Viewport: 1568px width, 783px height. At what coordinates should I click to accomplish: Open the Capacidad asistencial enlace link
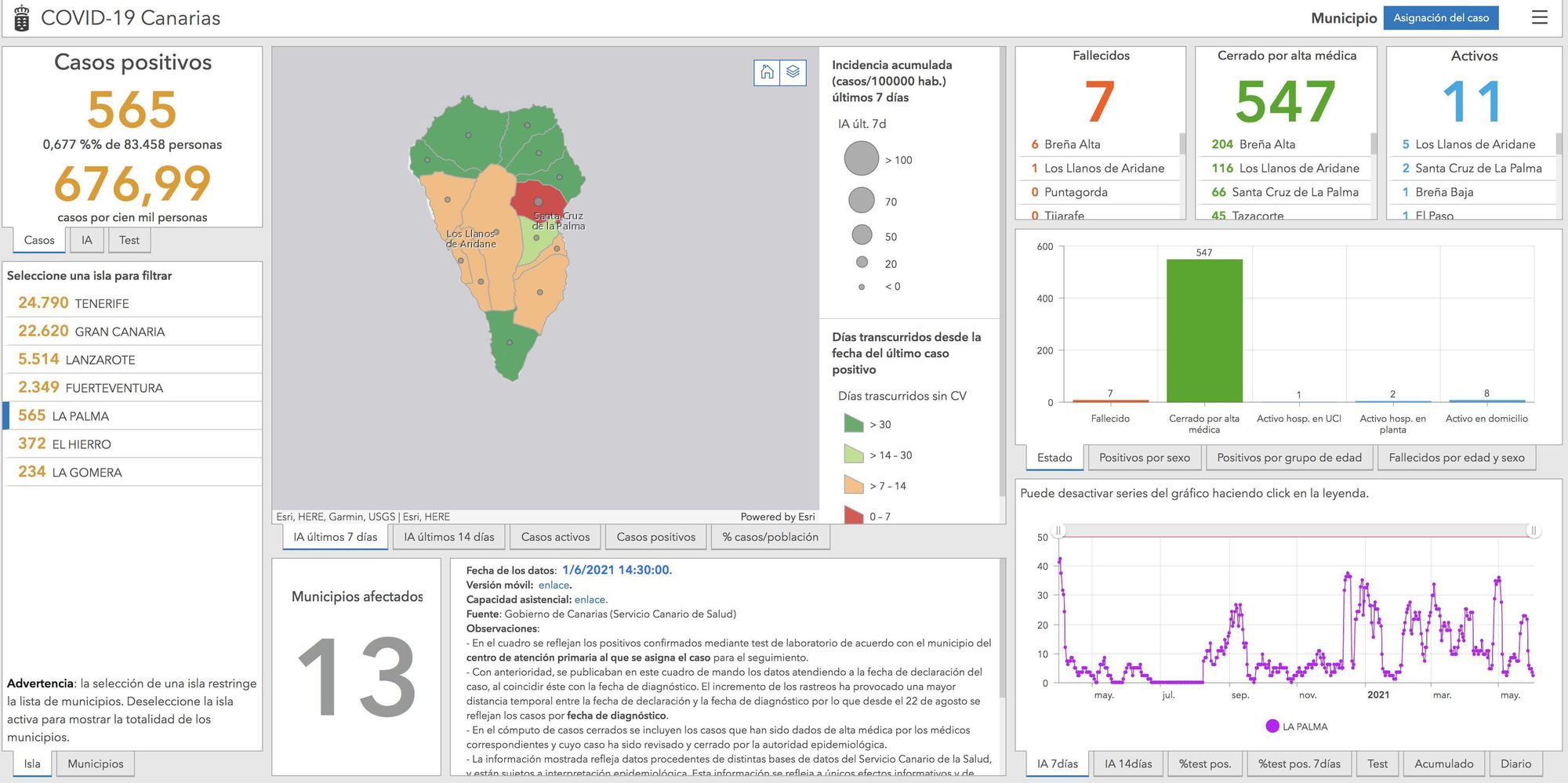(x=590, y=600)
